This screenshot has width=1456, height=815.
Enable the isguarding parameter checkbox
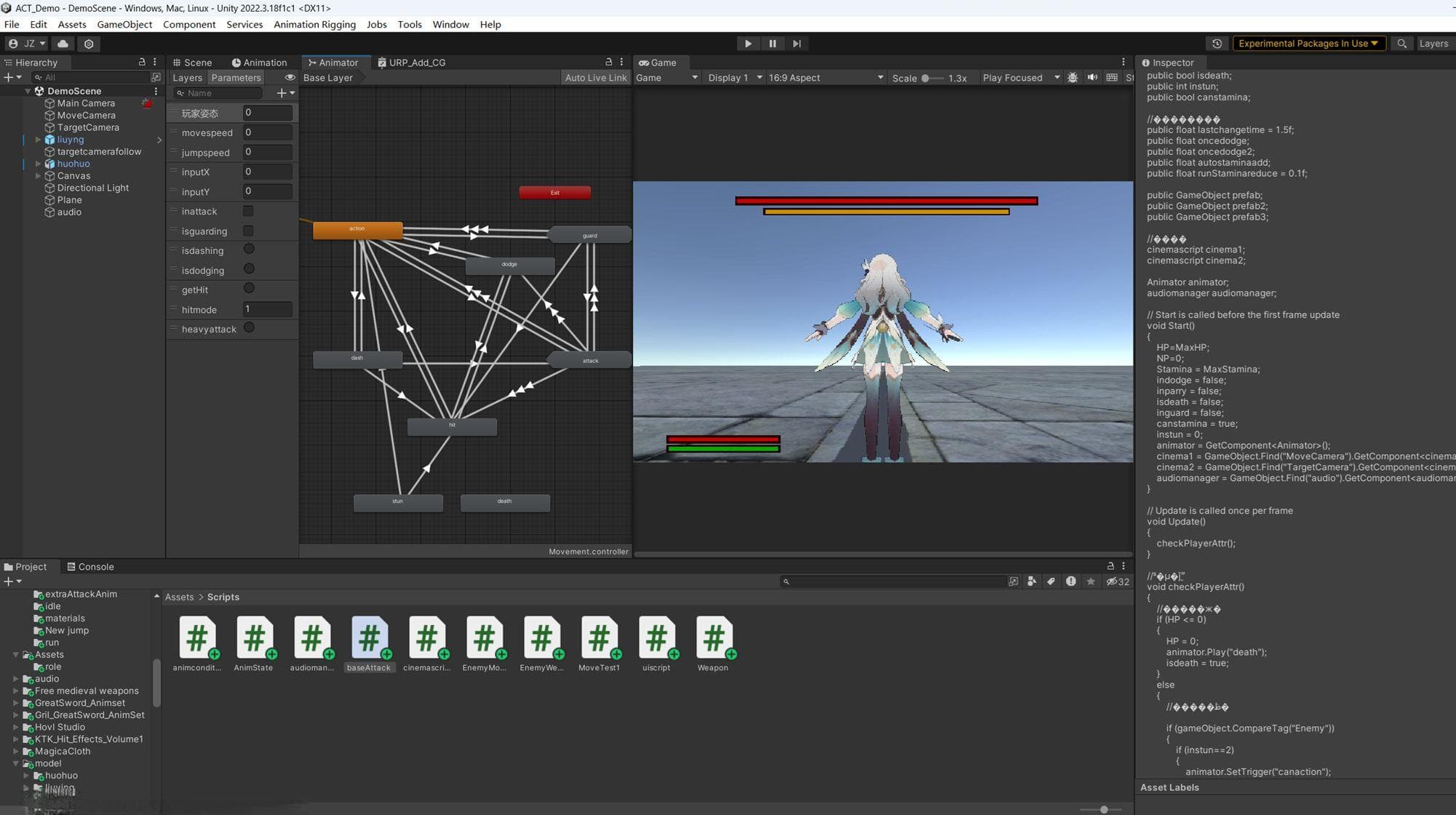coord(248,231)
